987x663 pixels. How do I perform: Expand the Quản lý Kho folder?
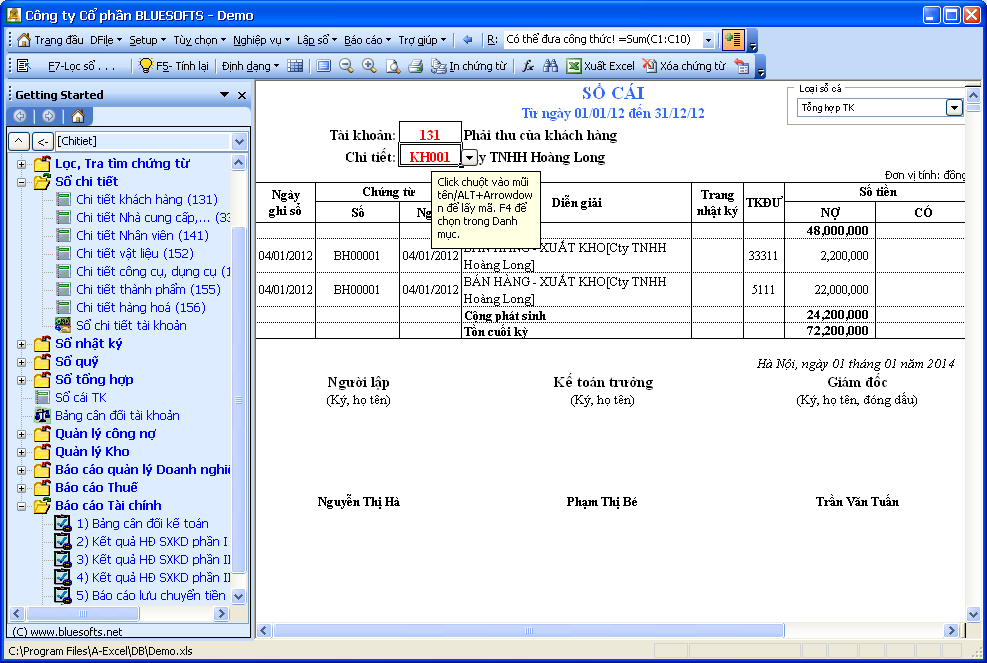[x=23, y=452]
